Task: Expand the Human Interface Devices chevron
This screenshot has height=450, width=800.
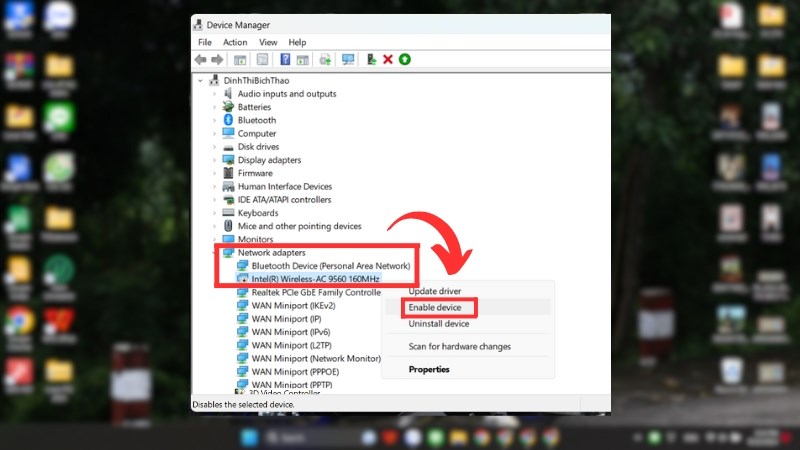Action: (214, 187)
